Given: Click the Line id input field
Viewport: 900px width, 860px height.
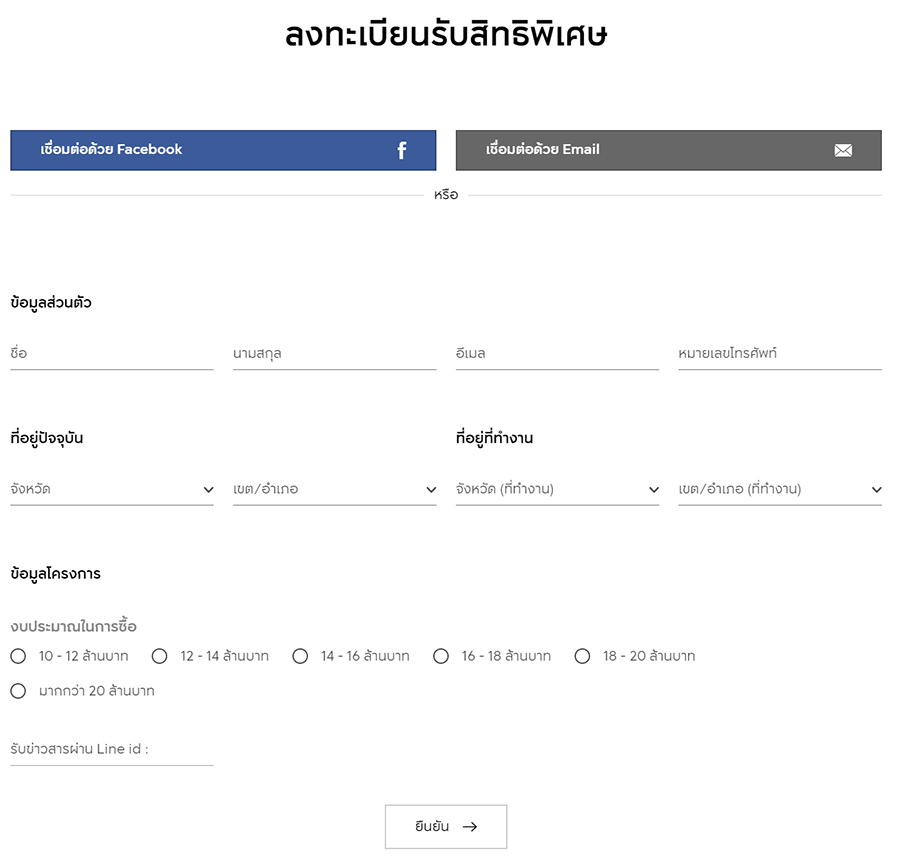Looking at the screenshot, I should pyautogui.click(x=112, y=750).
